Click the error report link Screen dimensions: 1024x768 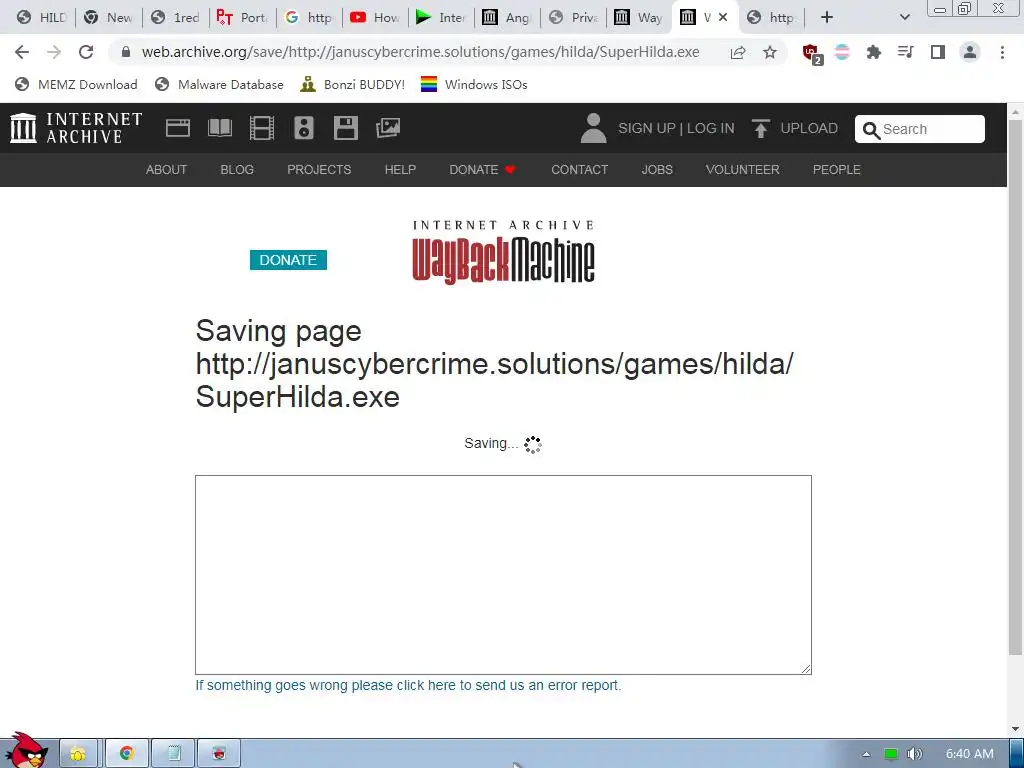(408, 685)
